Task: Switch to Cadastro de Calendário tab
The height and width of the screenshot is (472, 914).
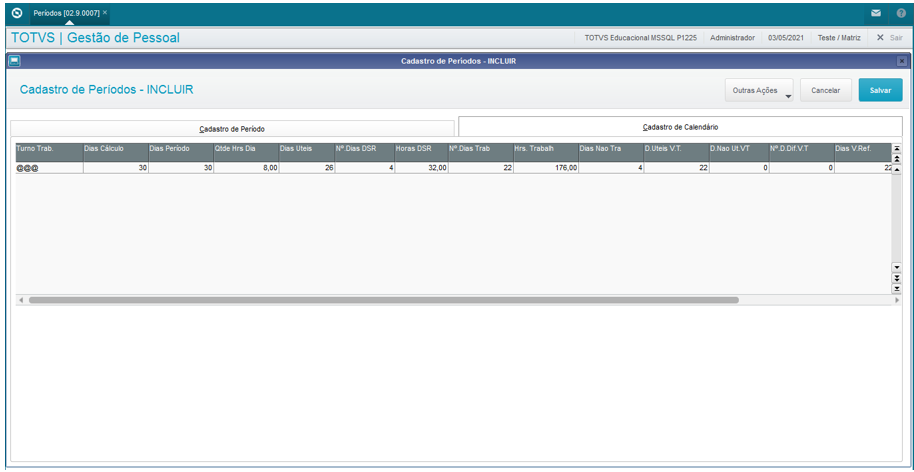Action: click(x=680, y=126)
